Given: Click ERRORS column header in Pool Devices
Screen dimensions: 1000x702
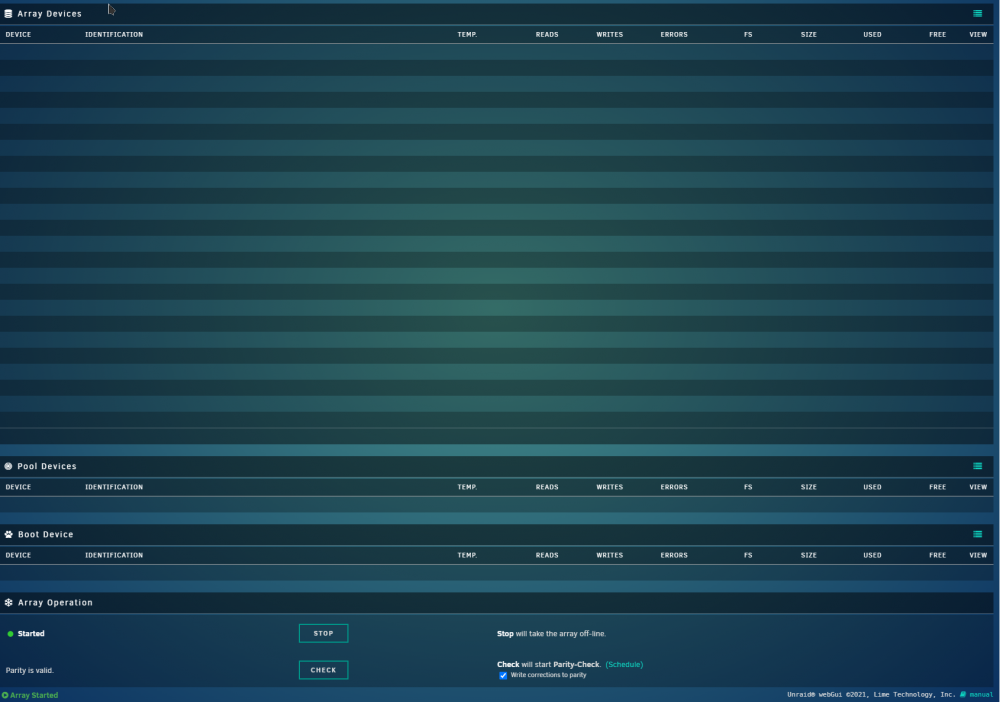Looking at the screenshot, I should click(673, 487).
